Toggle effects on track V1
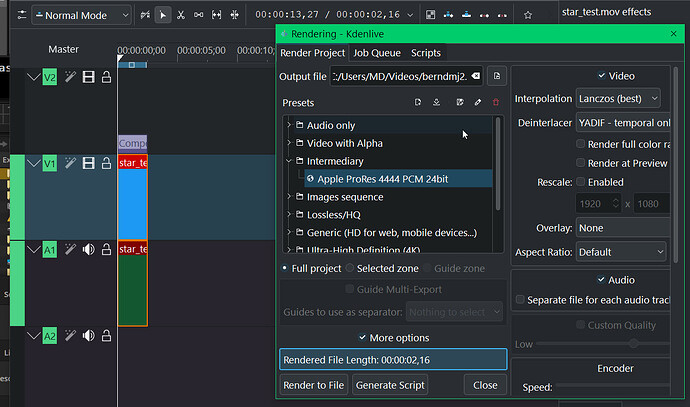The height and width of the screenshot is (407, 690). click(x=70, y=163)
